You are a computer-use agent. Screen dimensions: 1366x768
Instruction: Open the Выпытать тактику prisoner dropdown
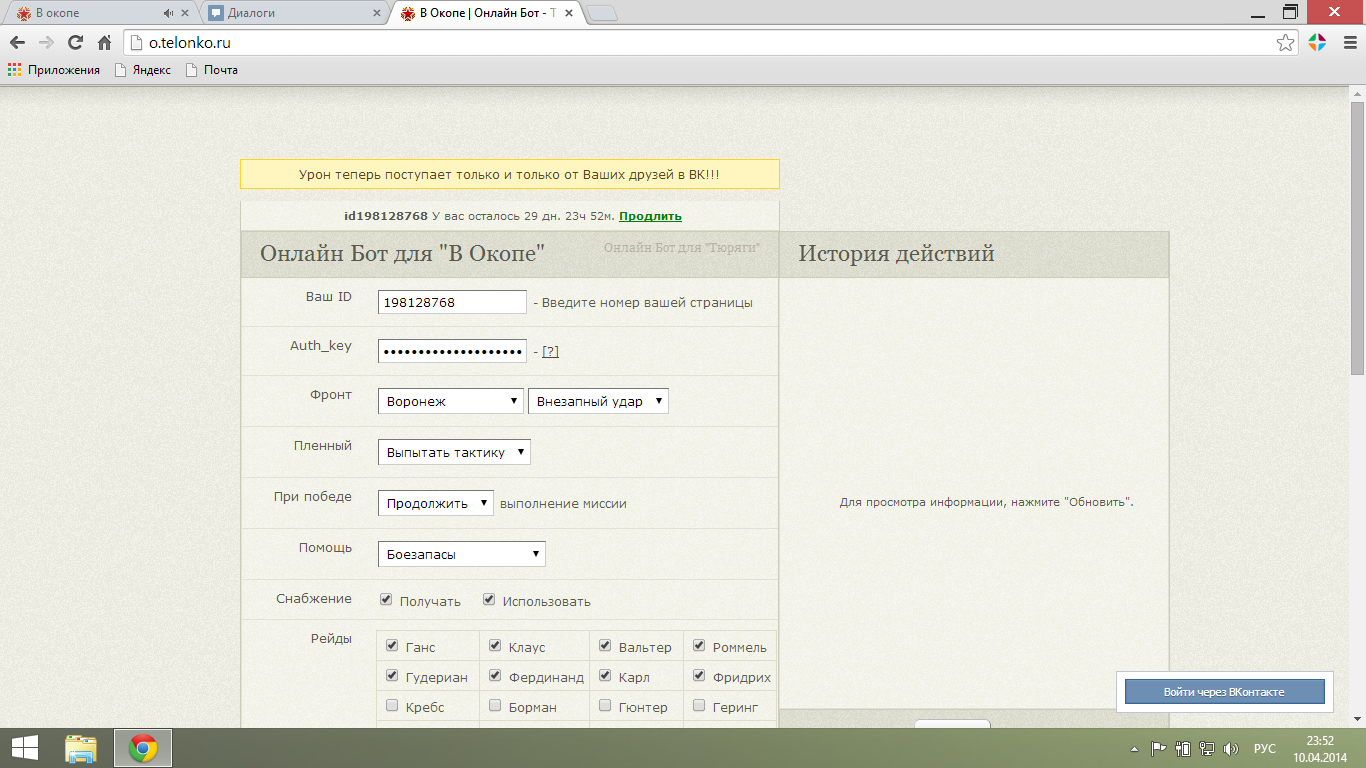pos(454,452)
